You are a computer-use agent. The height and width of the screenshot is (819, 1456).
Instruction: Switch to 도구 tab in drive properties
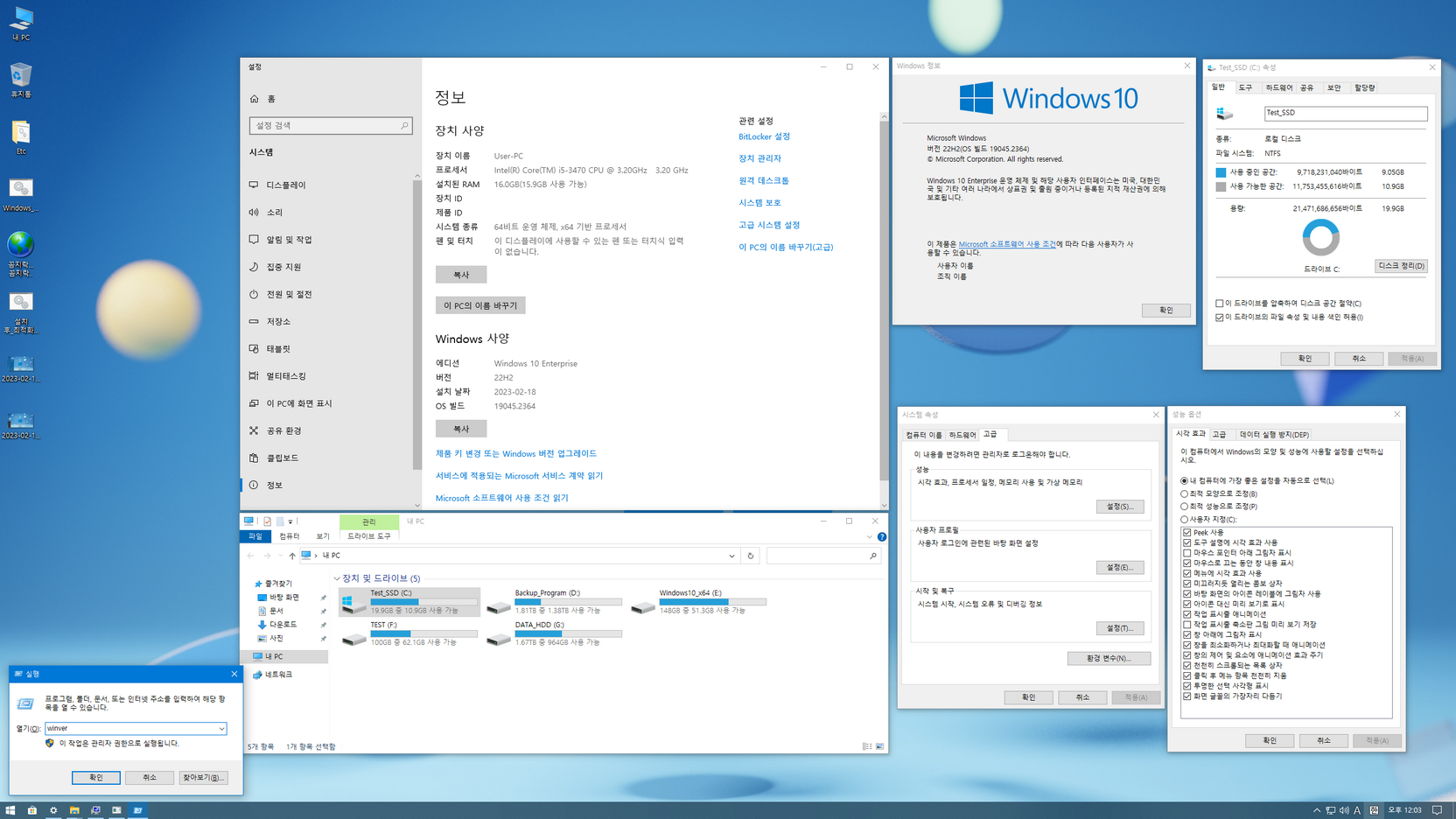coord(1245,87)
